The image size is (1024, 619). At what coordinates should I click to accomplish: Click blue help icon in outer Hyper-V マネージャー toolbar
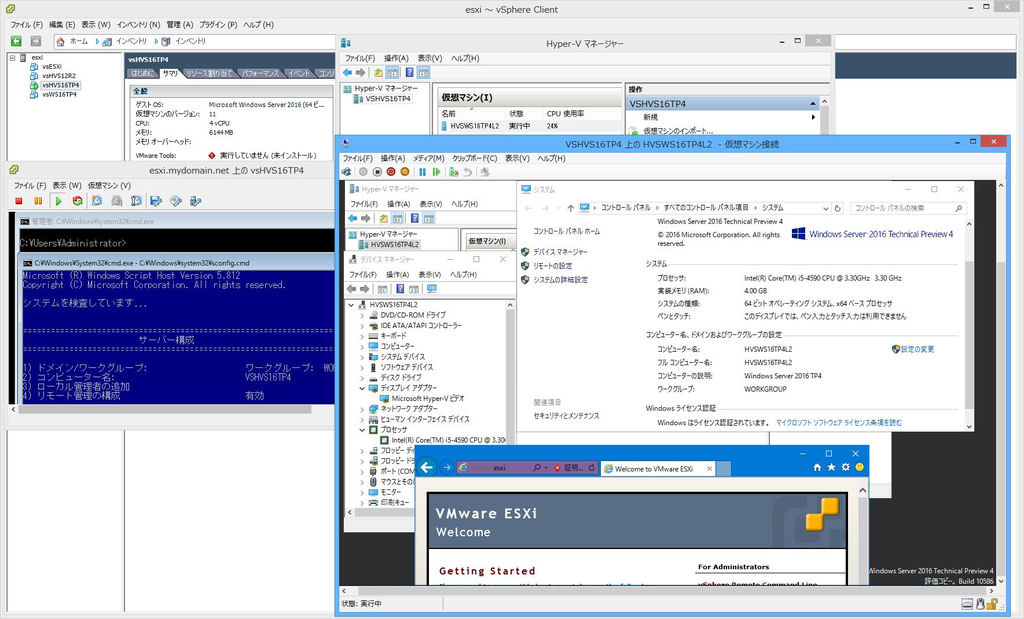point(409,72)
